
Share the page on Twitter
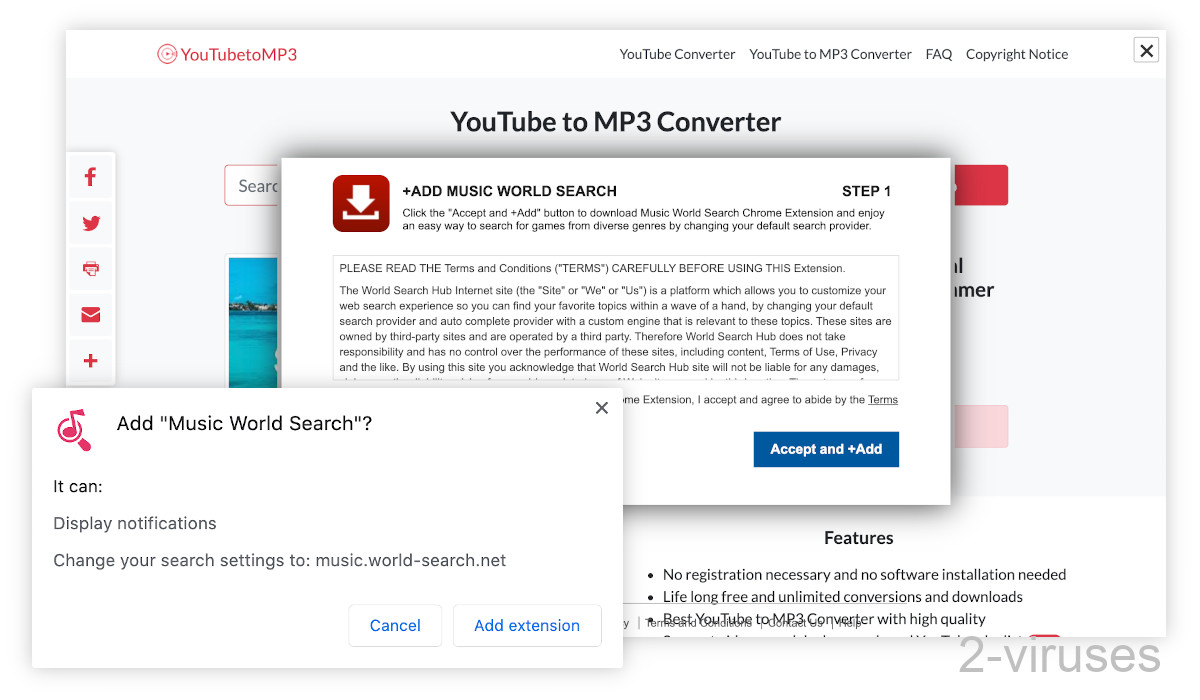coord(91,223)
